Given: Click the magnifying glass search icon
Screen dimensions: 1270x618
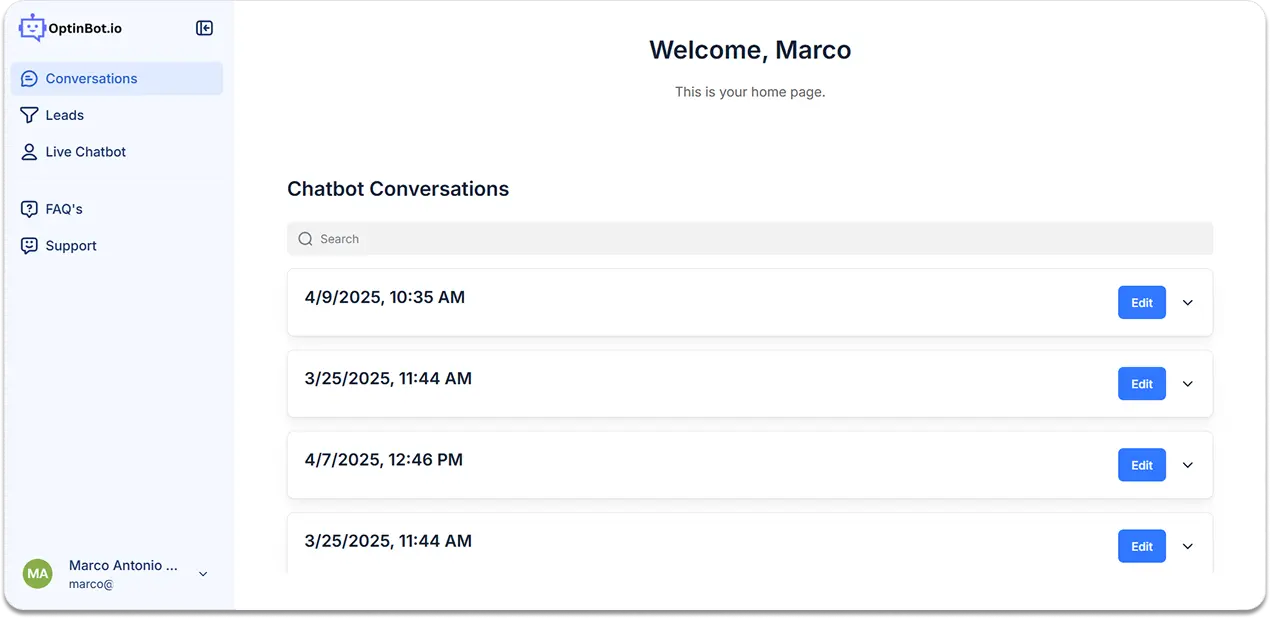Looking at the screenshot, I should click(305, 239).
